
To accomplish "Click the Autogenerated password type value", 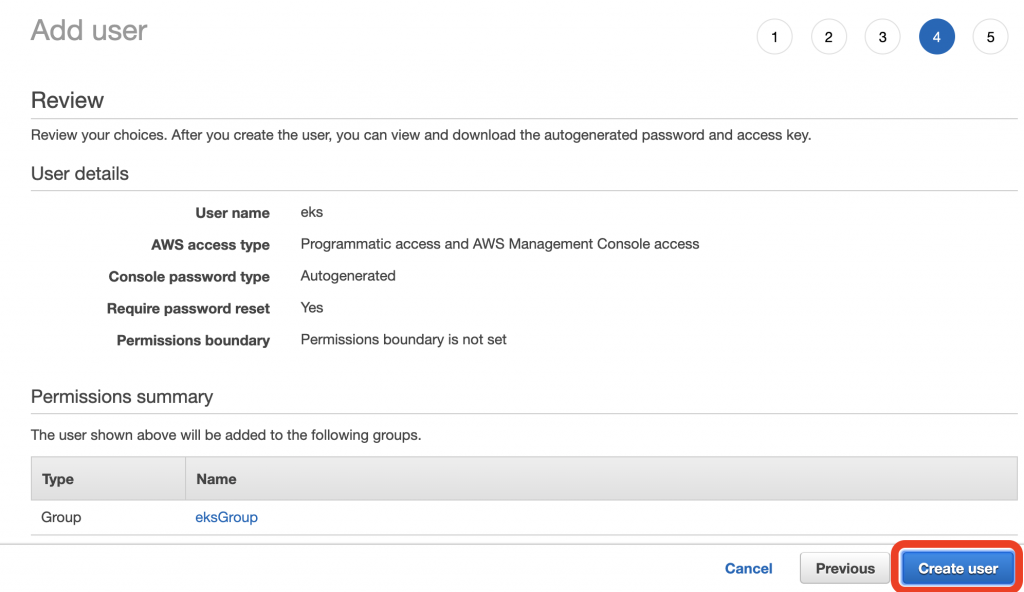I will [348, 276].
